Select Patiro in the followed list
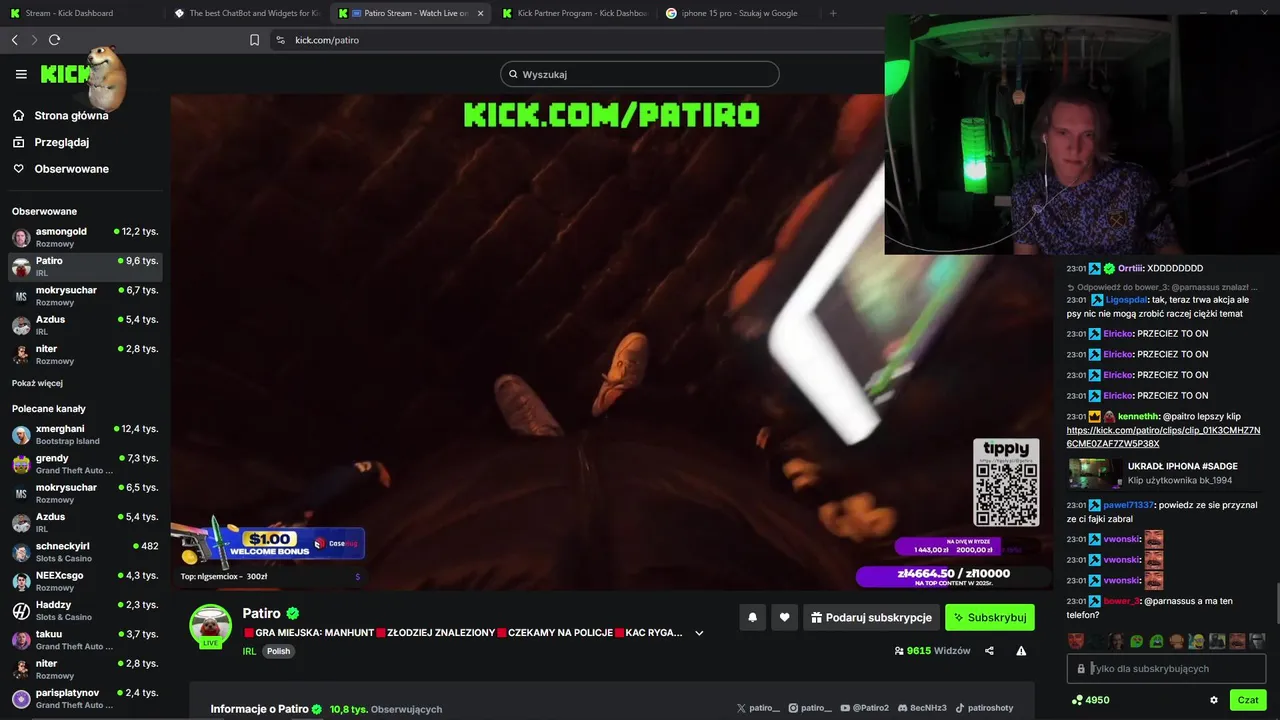The width and height of the screenshot is (1280, 720). click(85, 266)
